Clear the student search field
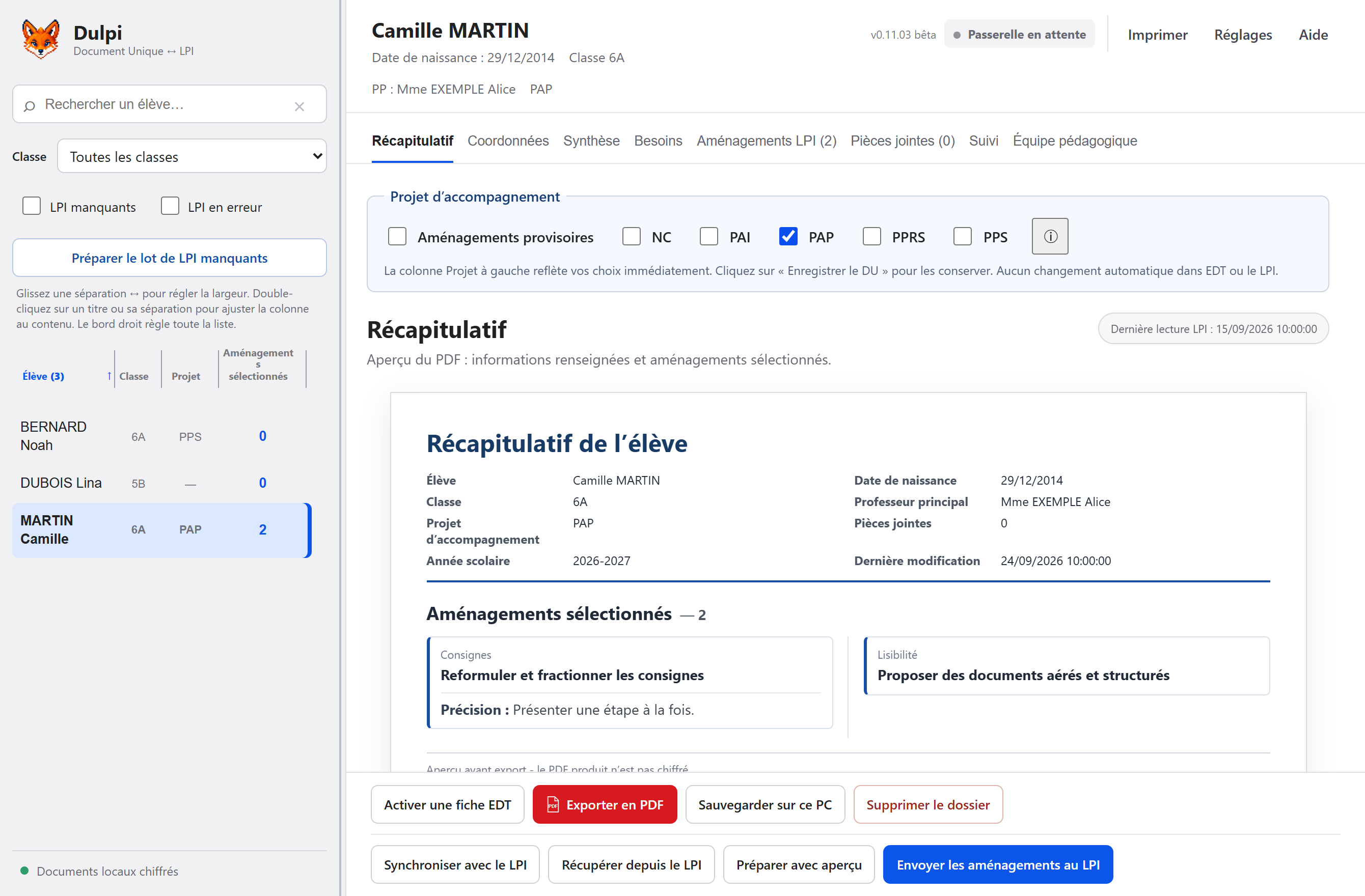 coord(299,106)
